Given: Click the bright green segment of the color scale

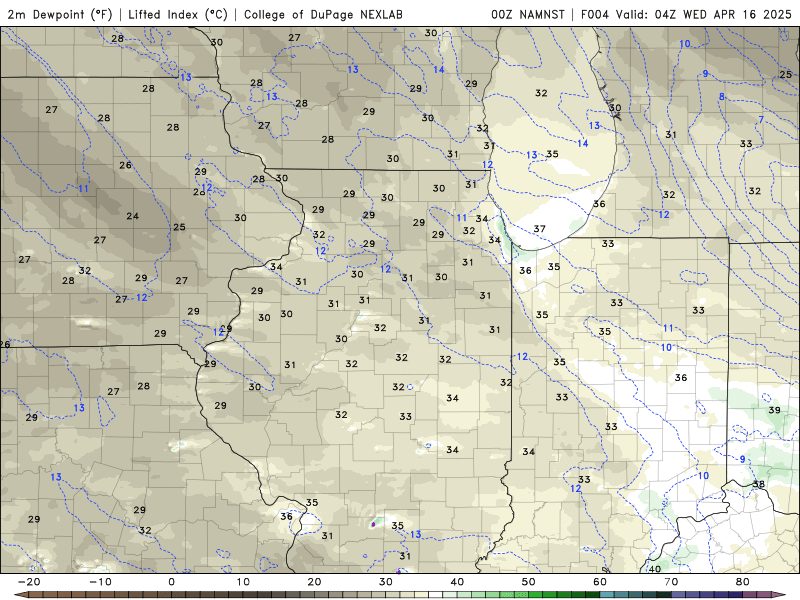Looking at the screenshot, I should (x=535, y=594).
